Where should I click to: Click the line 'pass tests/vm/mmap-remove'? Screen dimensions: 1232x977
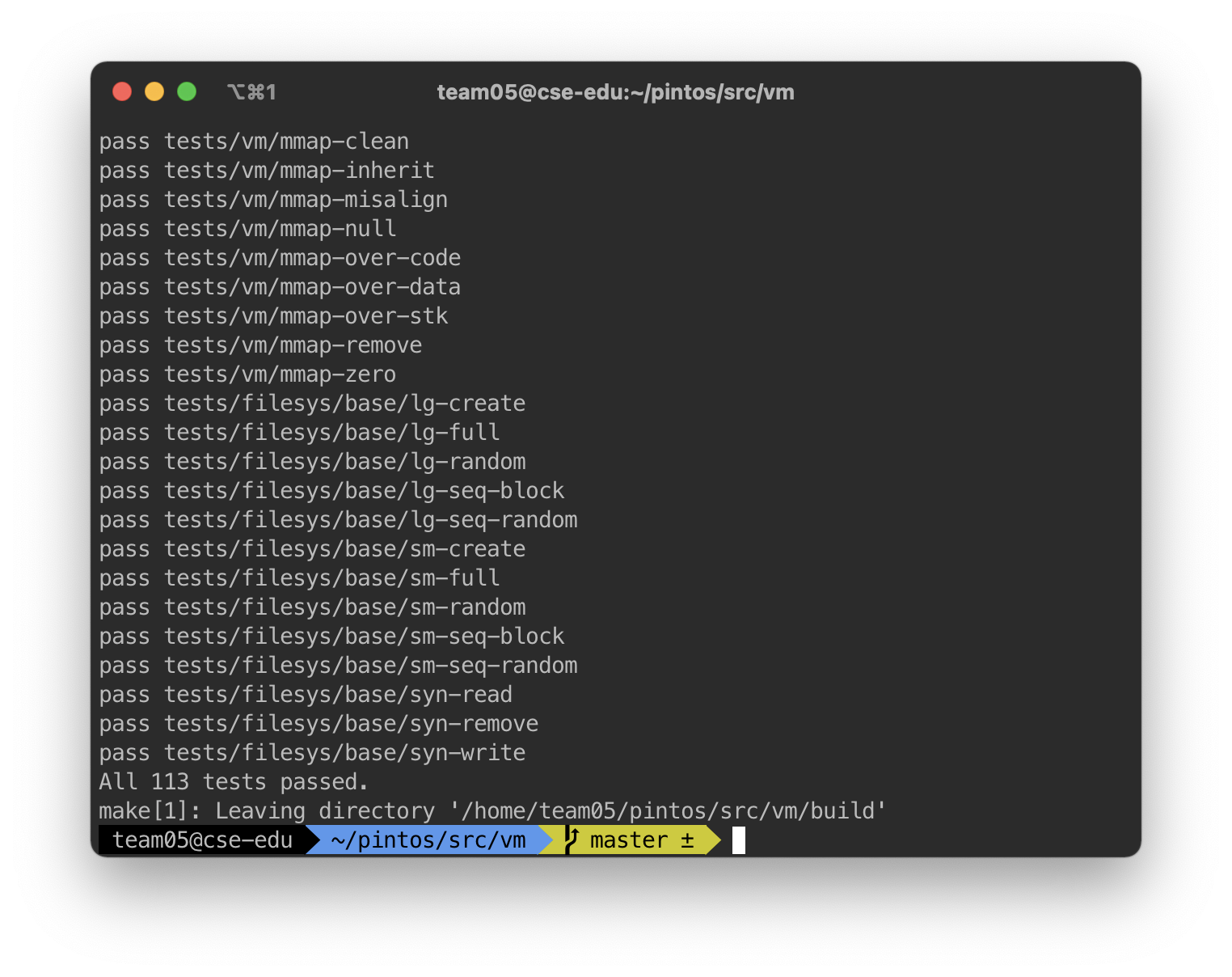tap(260, 345)
